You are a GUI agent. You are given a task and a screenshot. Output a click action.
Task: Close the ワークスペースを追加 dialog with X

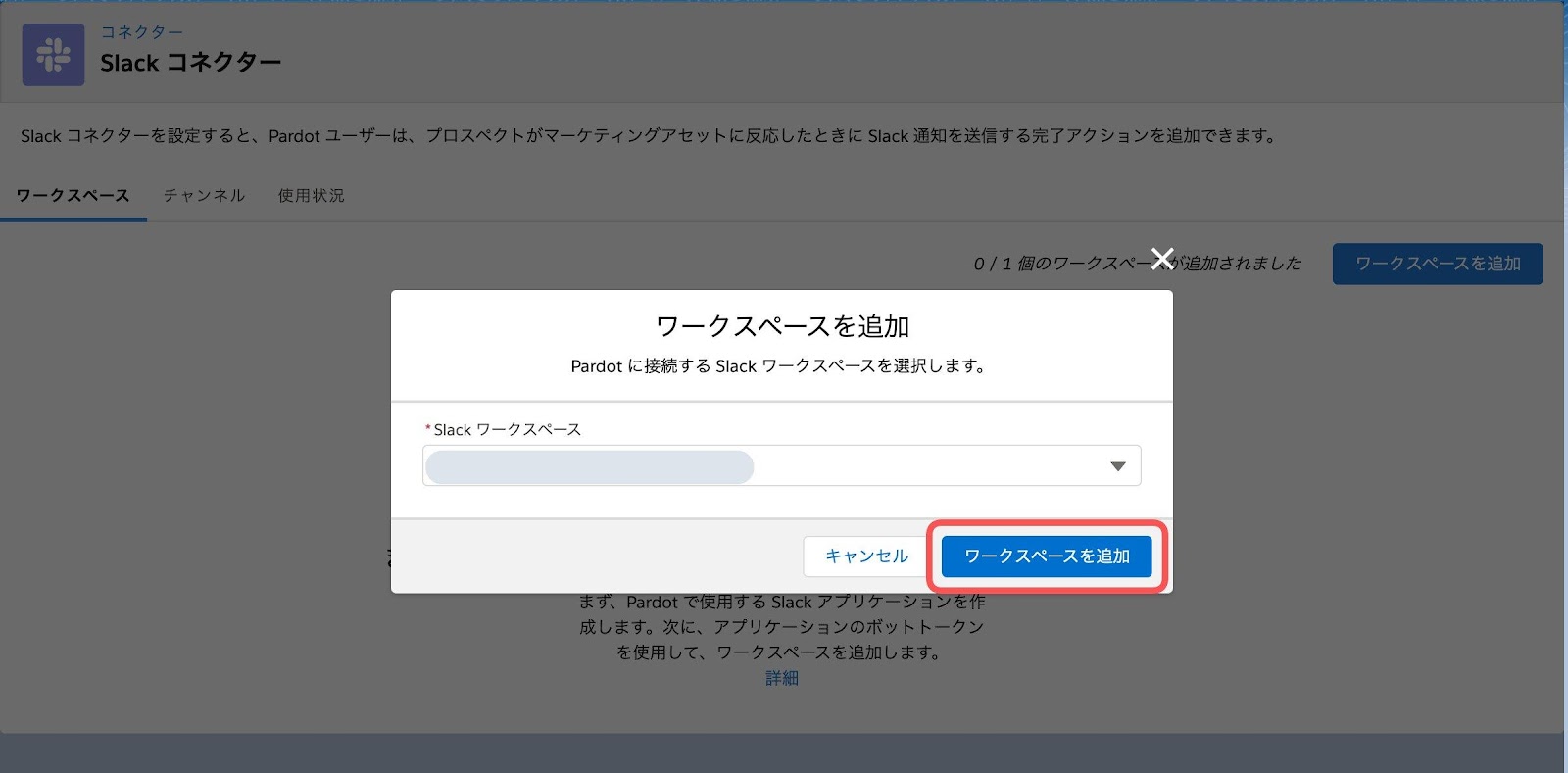point(1162,259)
